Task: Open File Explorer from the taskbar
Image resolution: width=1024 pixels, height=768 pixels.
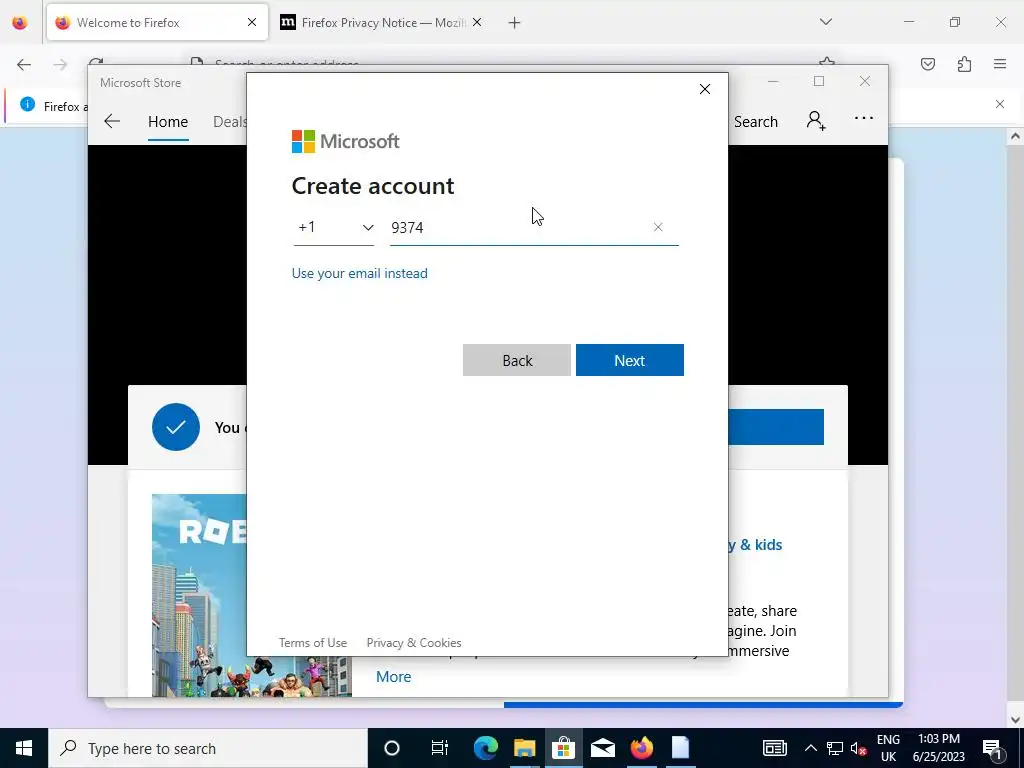Action: tap(524, 748)
